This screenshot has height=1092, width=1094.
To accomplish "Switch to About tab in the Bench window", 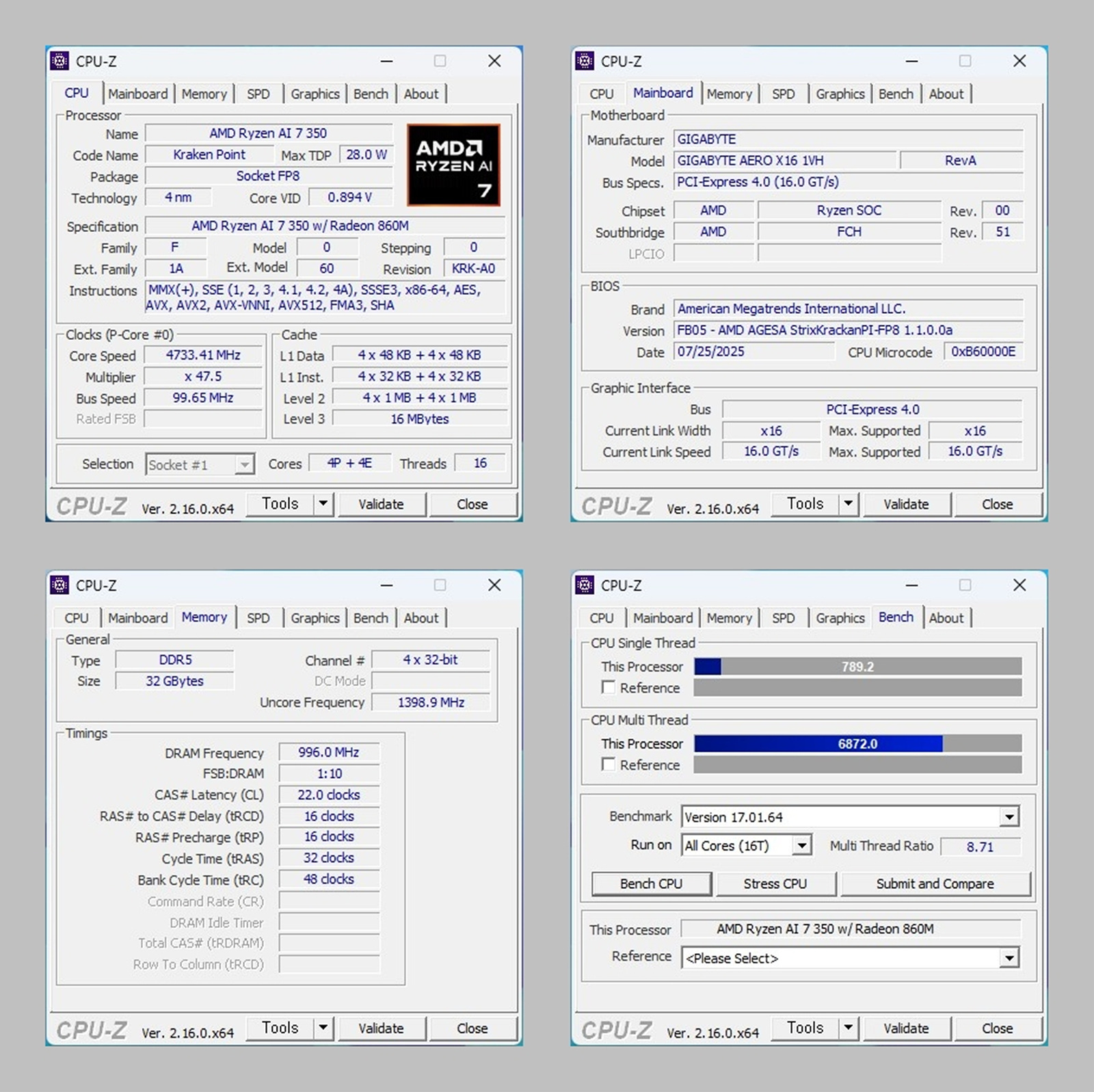I will tap(946, 617).
